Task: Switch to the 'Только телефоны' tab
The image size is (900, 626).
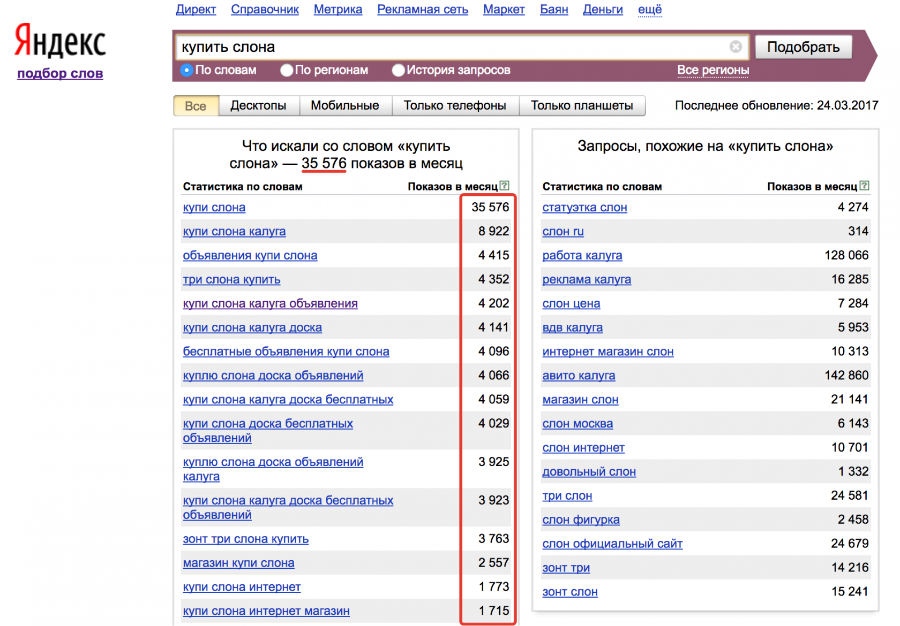Action: click(x=455, y=106)
